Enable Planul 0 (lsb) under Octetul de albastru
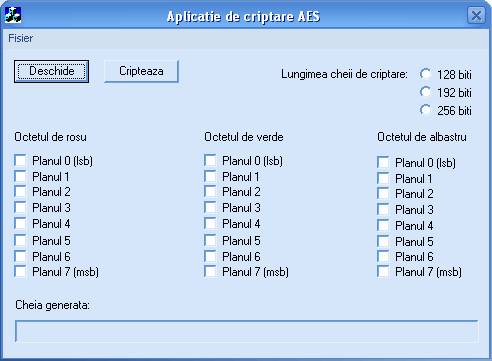Screen dimensions: 492x361 coord(383,163)
